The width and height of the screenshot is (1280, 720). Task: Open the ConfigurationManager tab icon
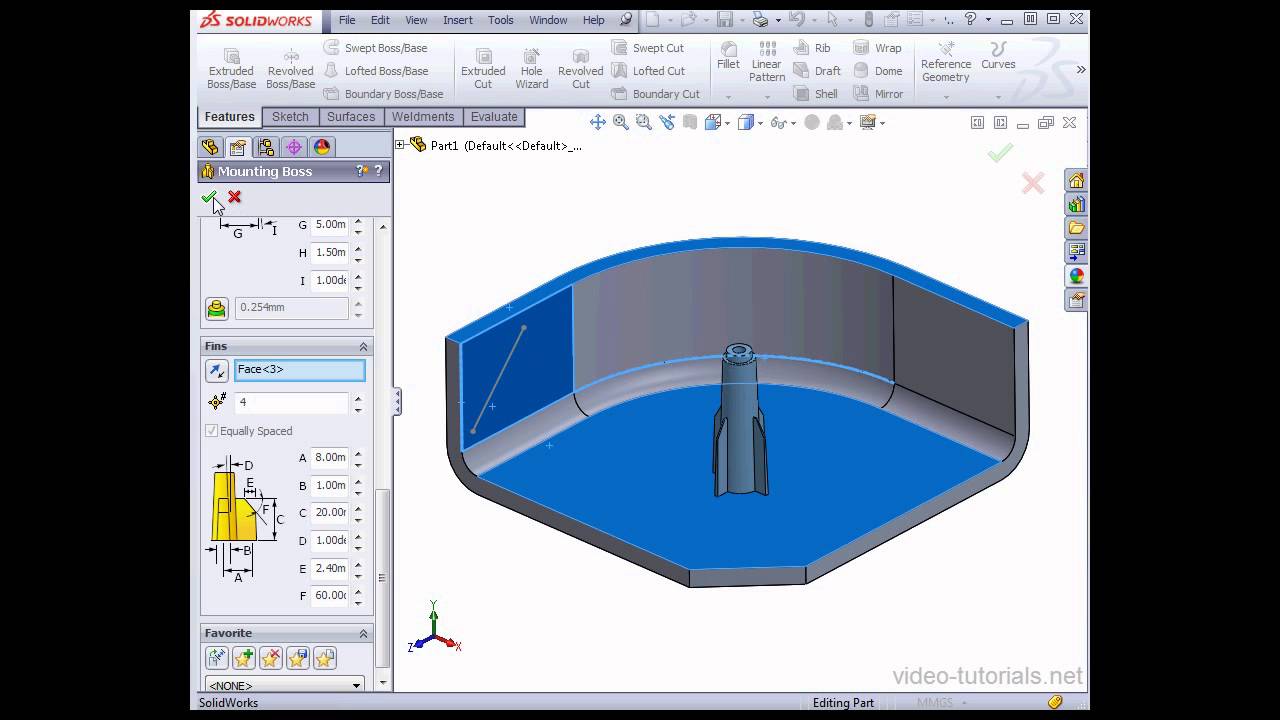(x=266, y=147)
